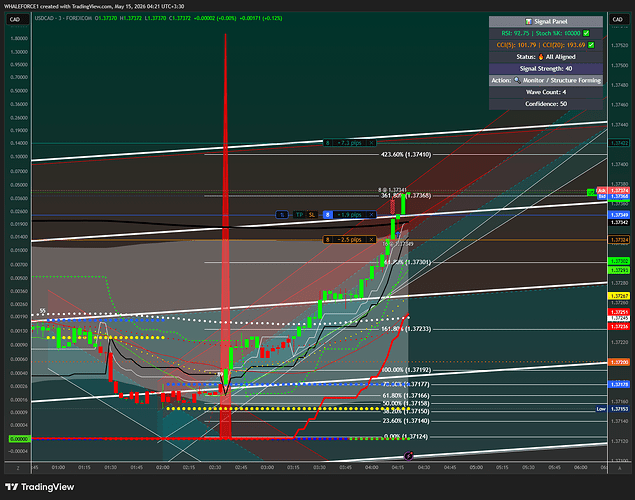Click green check mark in CCI row

591,45
